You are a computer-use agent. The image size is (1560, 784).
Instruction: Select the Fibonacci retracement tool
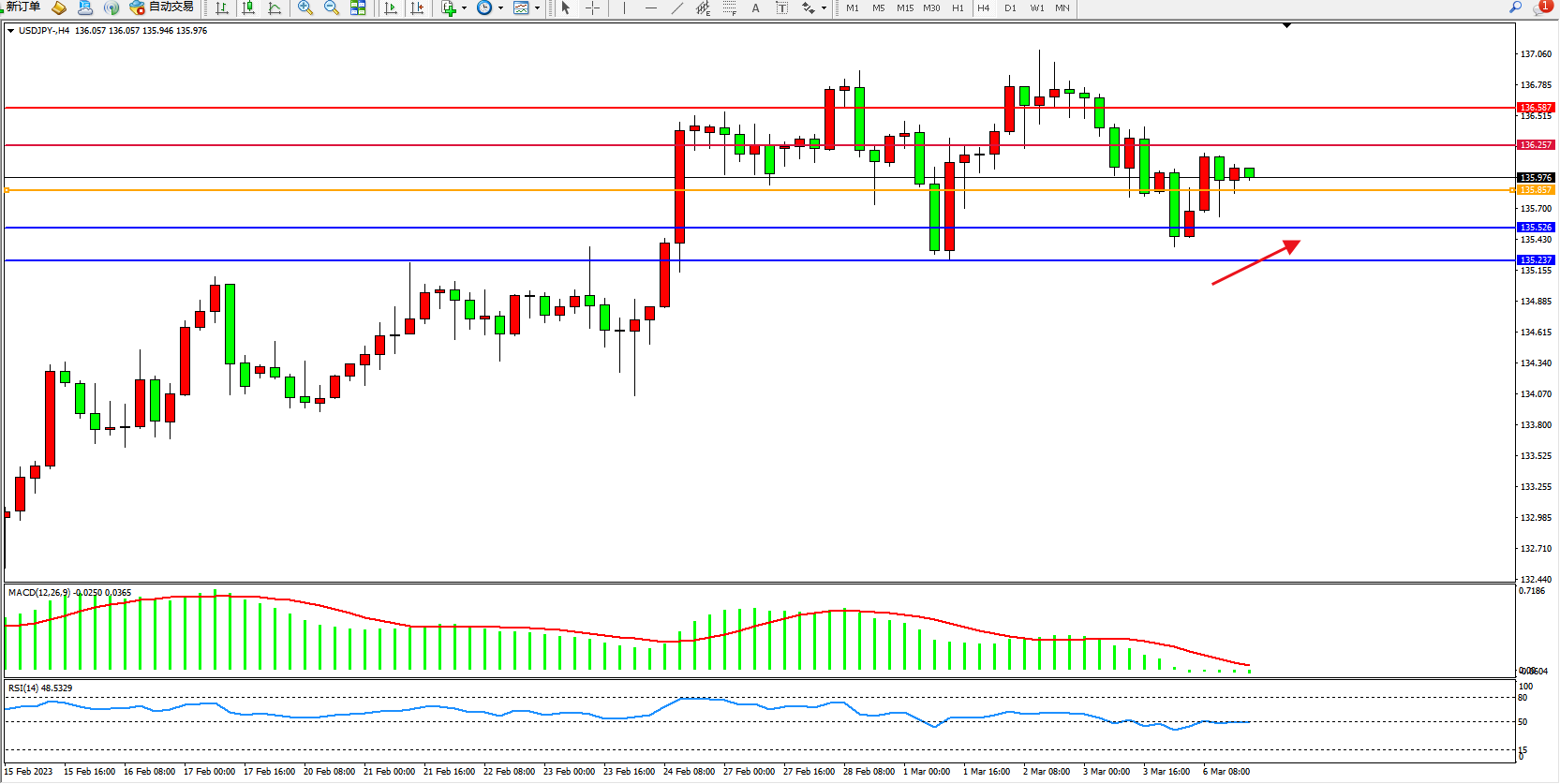tap(729, 7)
